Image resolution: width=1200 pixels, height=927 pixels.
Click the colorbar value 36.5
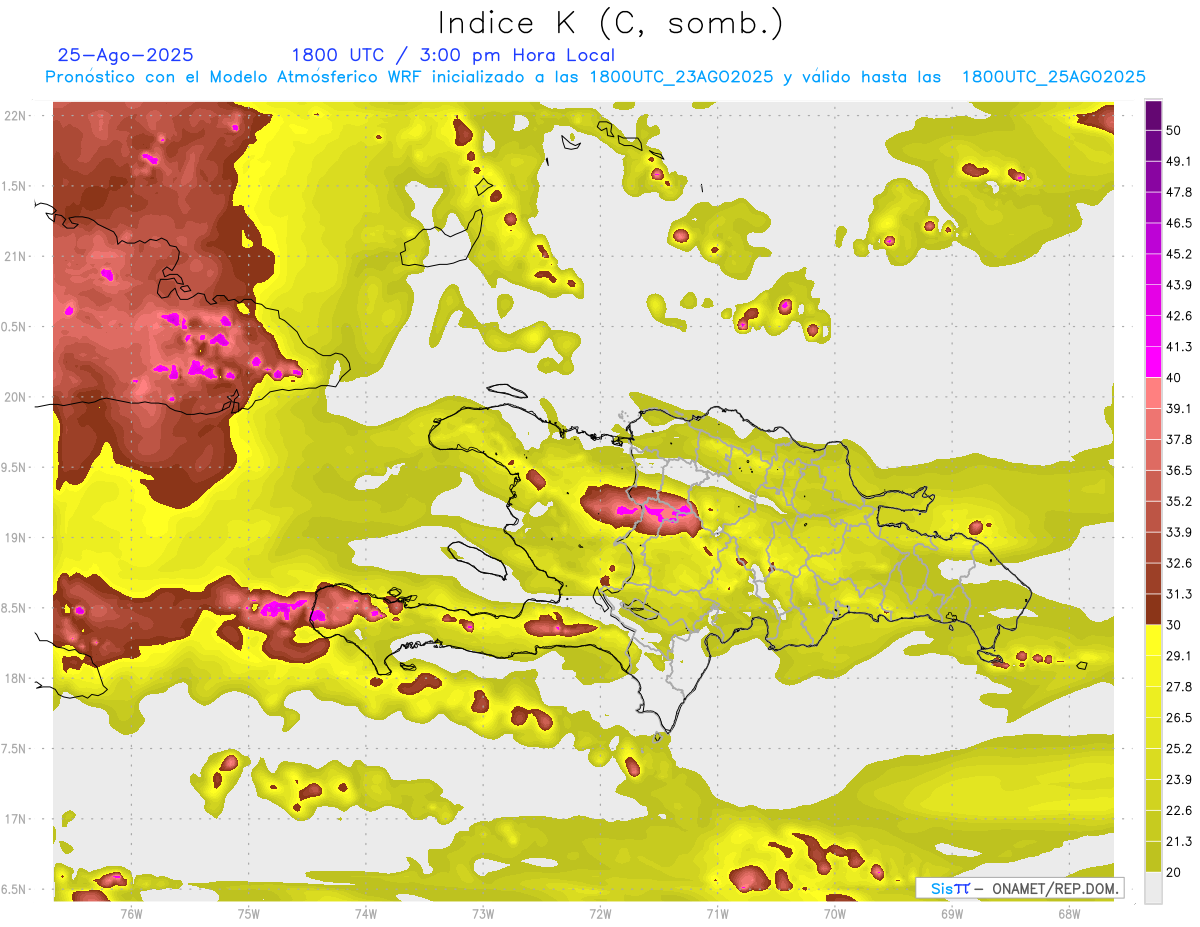(x=1178, y=470)
